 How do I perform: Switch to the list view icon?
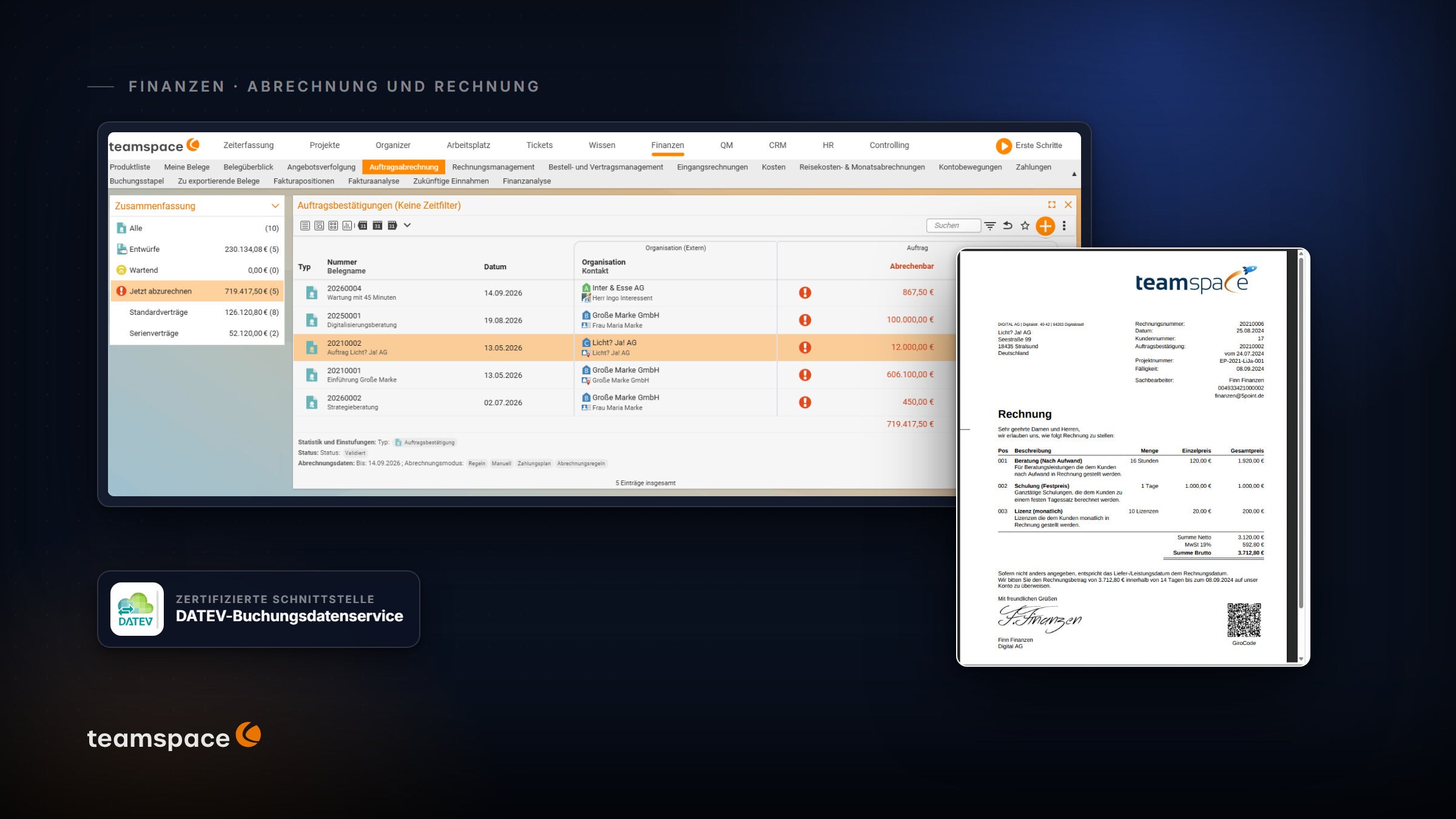click(305, 226)
